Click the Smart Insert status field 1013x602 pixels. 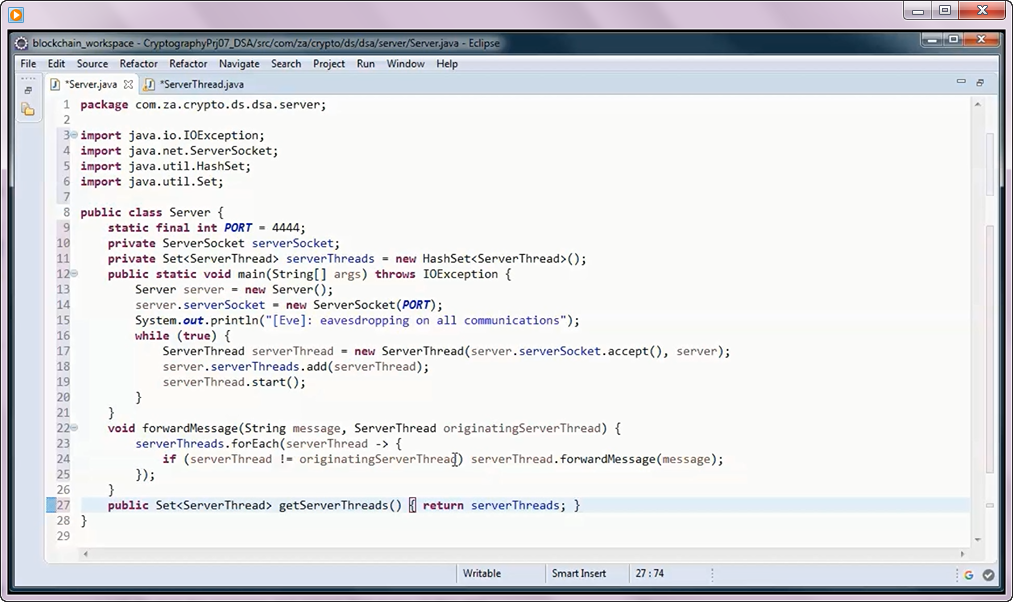579,574
